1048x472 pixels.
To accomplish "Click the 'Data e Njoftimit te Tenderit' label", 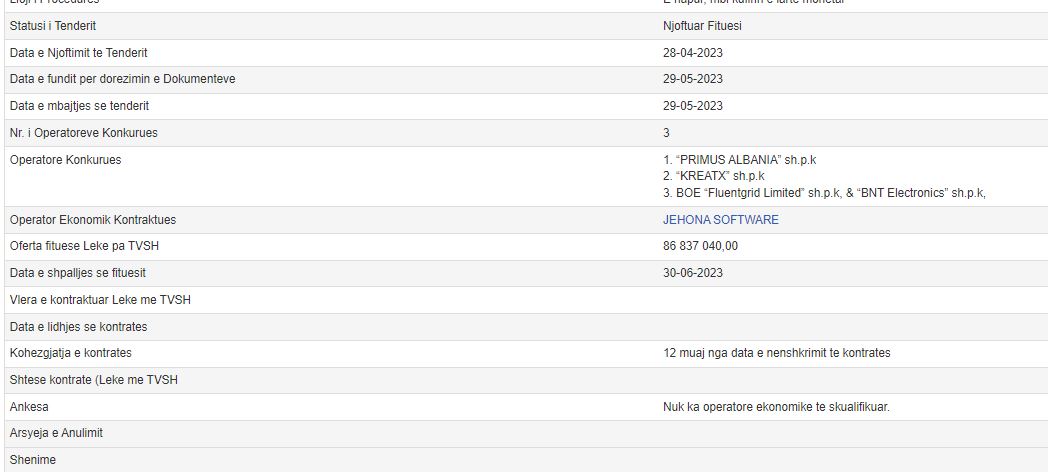I will click(78, 53).
